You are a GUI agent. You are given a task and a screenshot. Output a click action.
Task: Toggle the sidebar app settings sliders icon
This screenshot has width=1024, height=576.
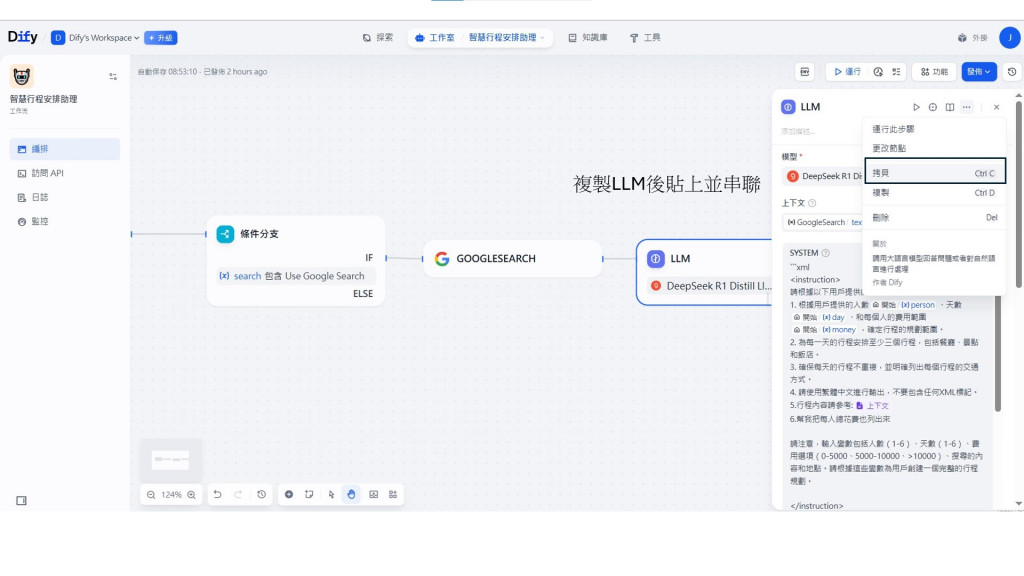(x=113, y=76)
